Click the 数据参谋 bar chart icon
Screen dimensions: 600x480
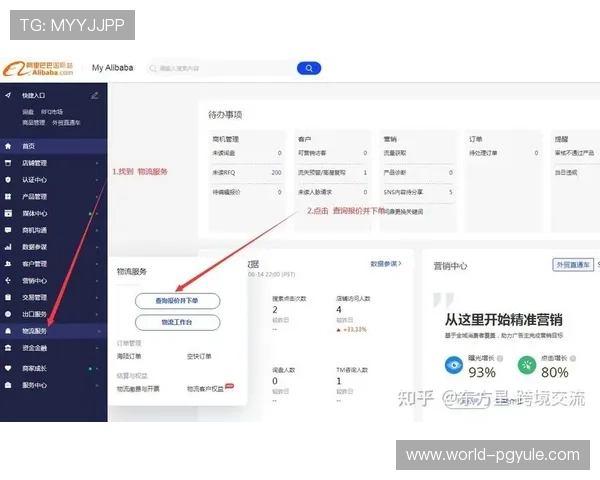(x=8, y=247)
